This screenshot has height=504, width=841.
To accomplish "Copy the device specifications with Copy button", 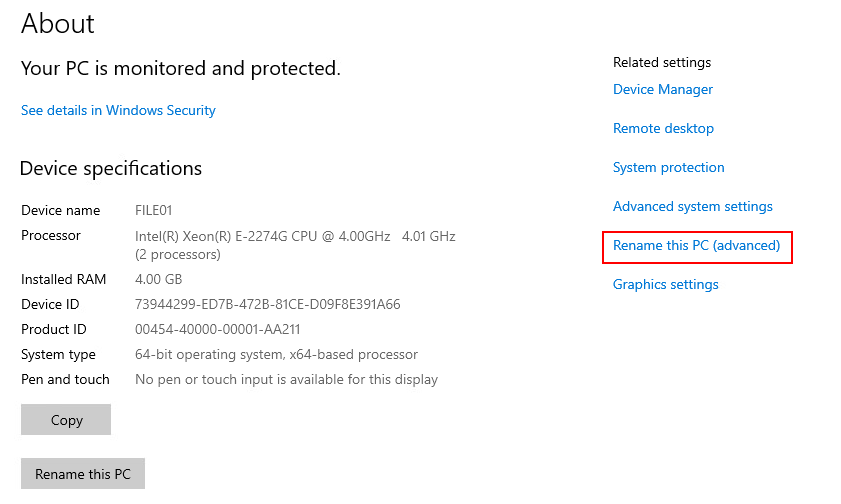I will [66, 420].
